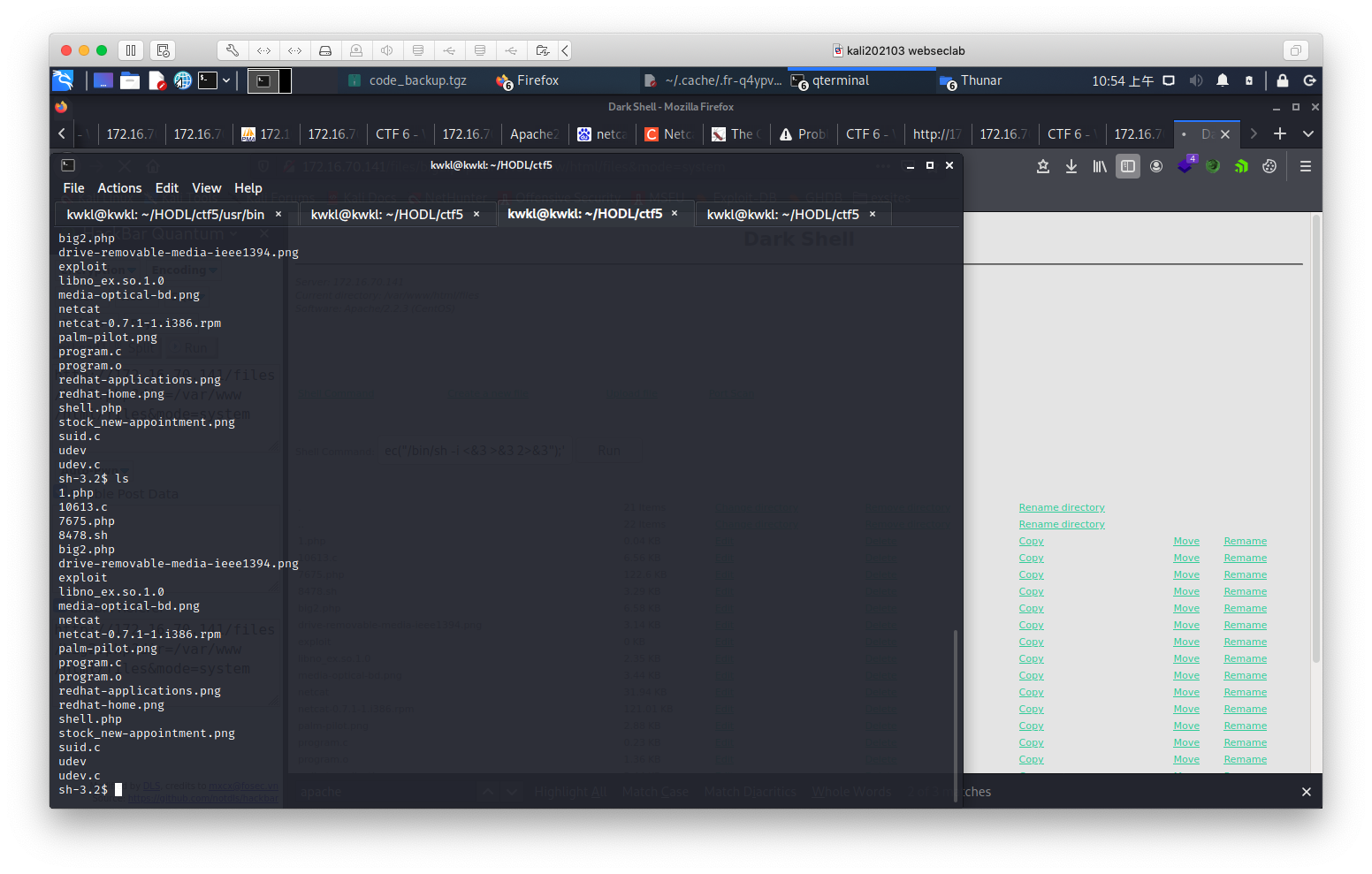Collapse the VM device toolbar chevron
The image size is (1372, 874).
tap(565, 50)
